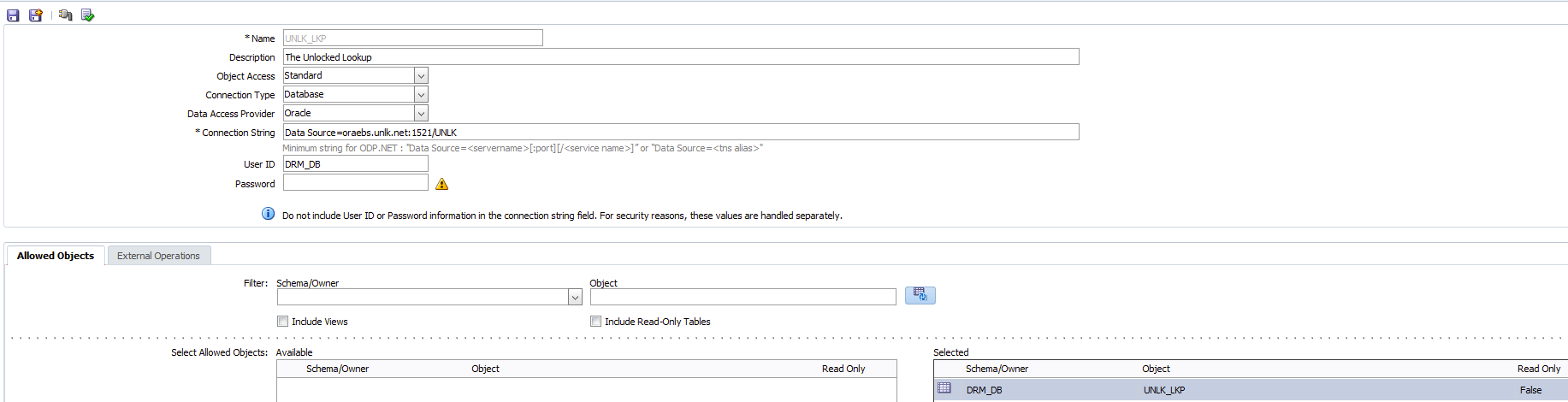Viewport: 1568px width, 402px height.
Task: Expand the Schema/Owner filter dropdown
Action: (575, 297)
